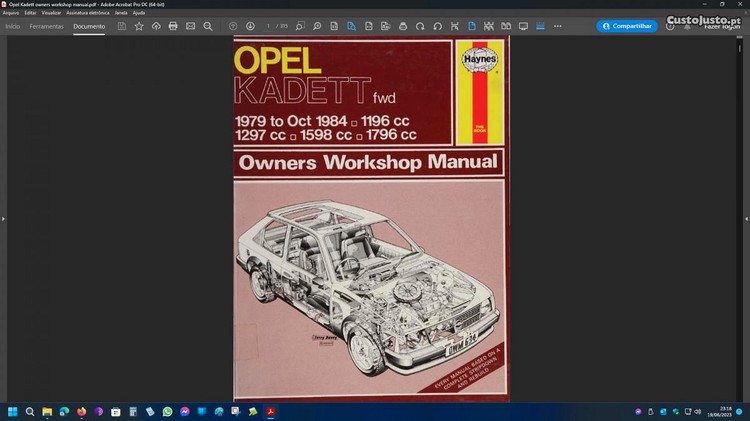This screenshot has height=421, width=750.
Task: Expand the left navigation pane
Action: [4, 217]
